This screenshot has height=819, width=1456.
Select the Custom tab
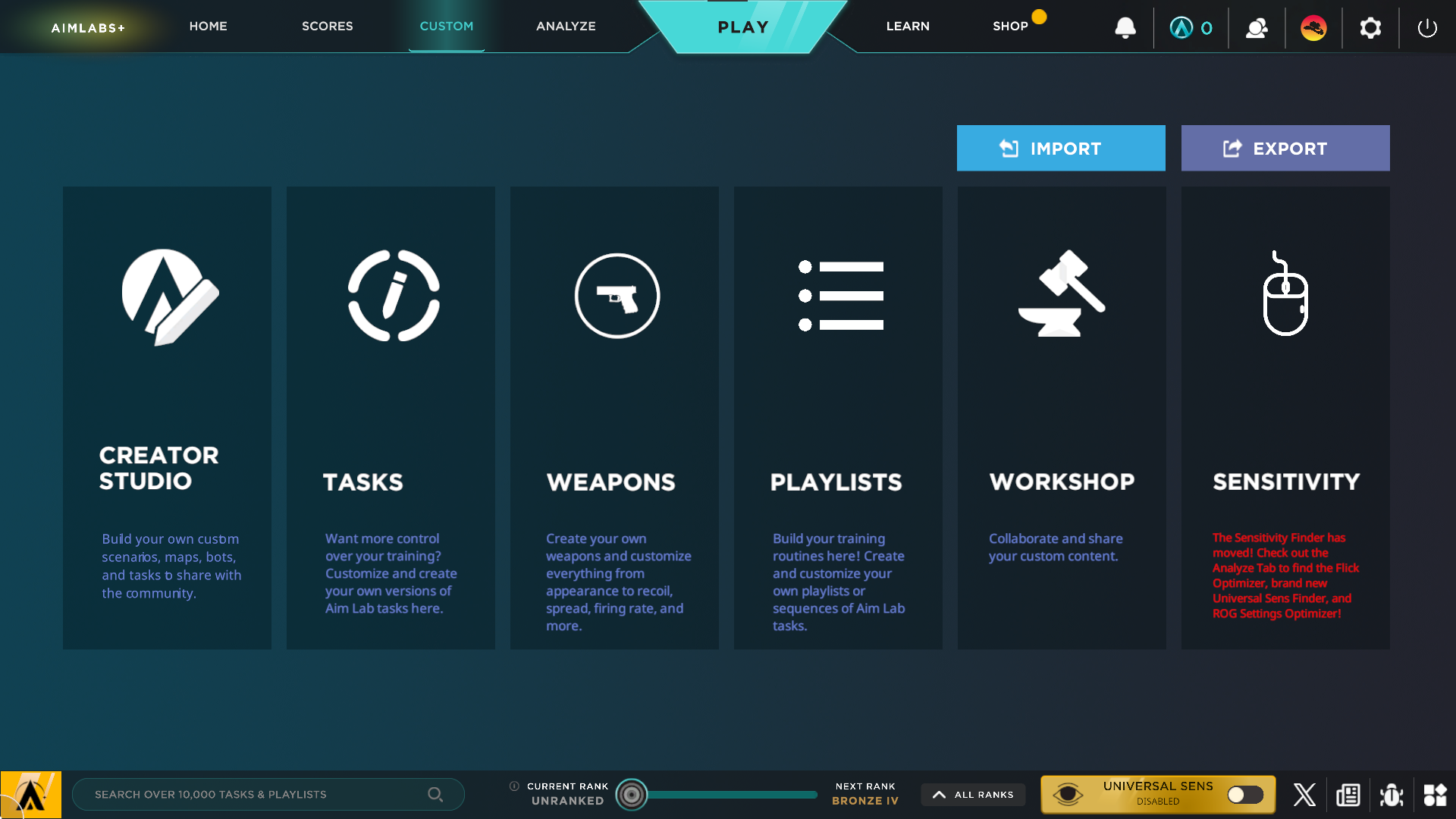pyautogui.click(x=447, y=26)
